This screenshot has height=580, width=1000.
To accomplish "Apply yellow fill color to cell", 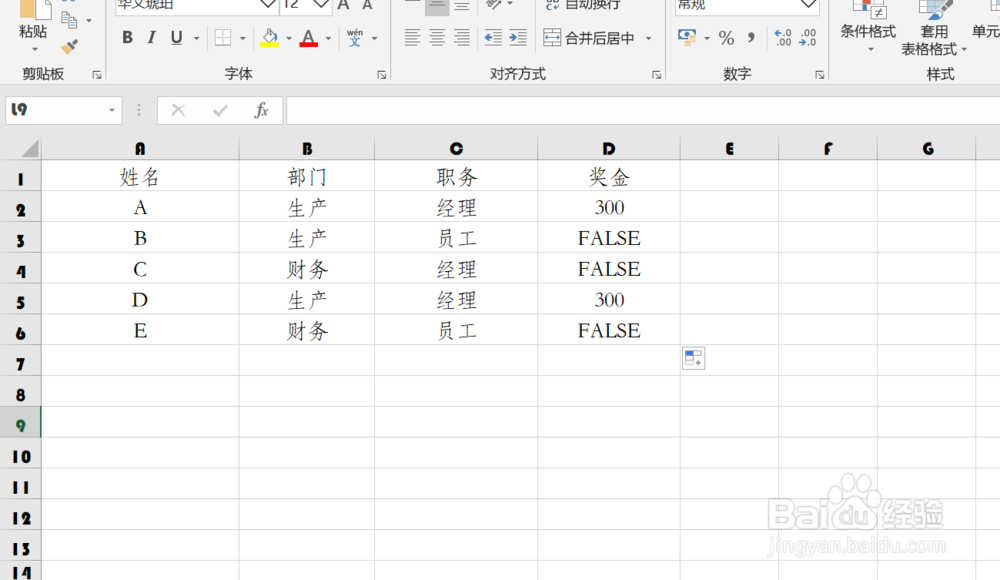I will [x=270, y=38].
